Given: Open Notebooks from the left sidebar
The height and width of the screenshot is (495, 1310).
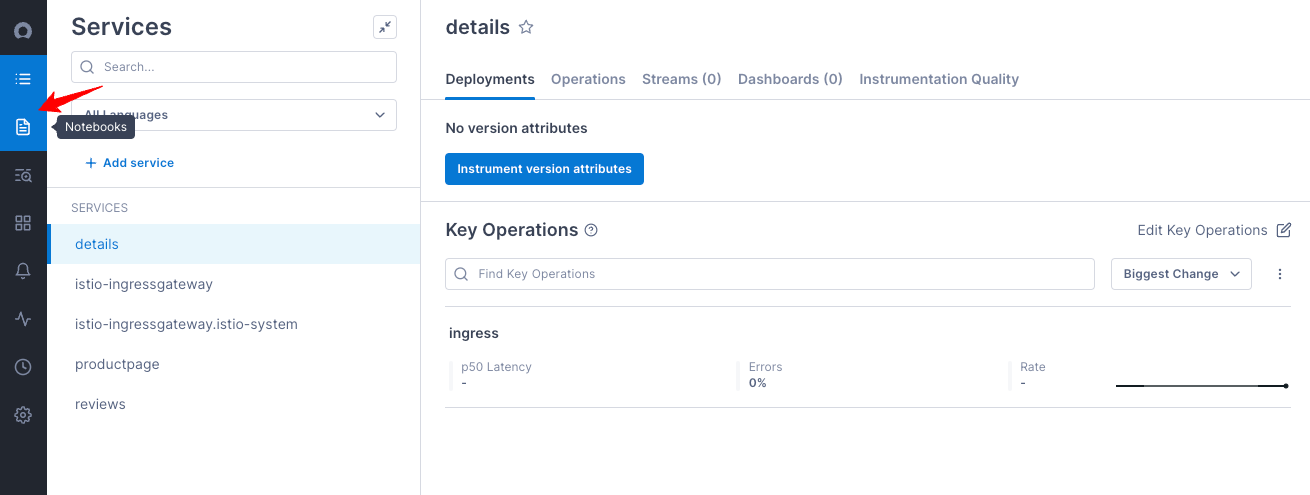Looking at the screenshot, I should tap(23, 127).
